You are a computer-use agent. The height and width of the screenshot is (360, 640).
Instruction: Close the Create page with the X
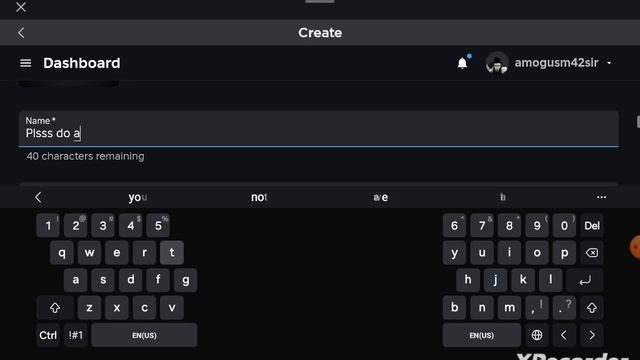tap(21, 7)
